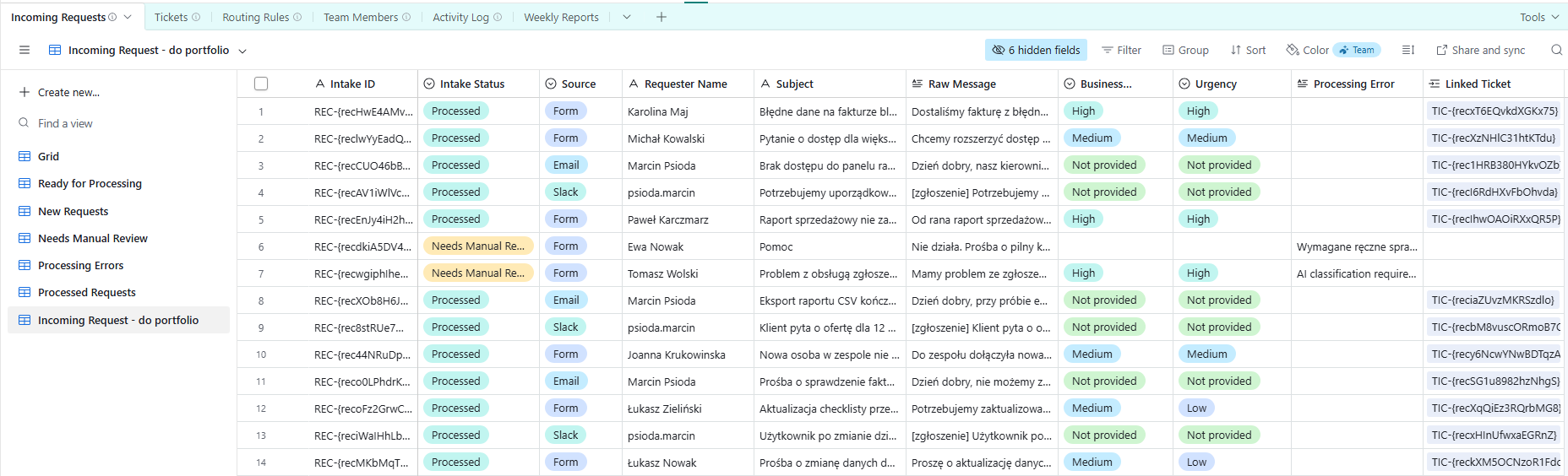Open row height settings icon
Screen dimensions: 1568x476
pos(1407,50)
